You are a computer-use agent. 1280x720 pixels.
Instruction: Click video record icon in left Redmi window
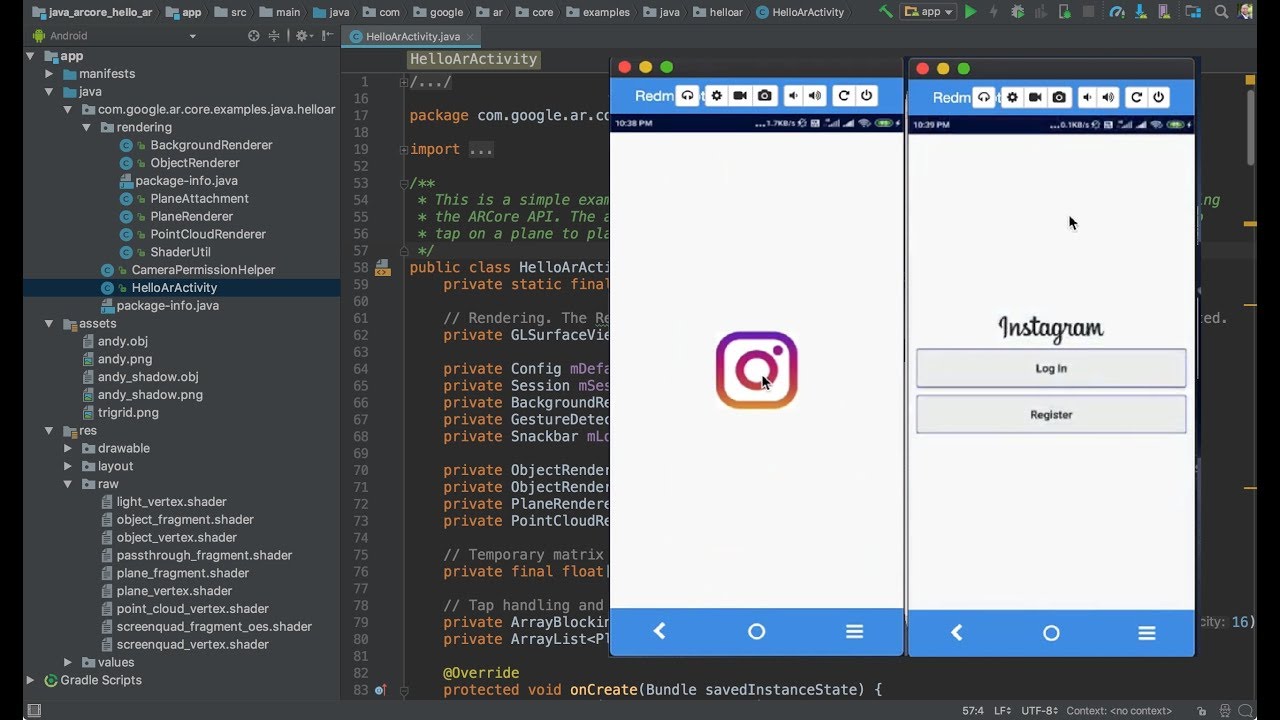[x=740, y=96]
